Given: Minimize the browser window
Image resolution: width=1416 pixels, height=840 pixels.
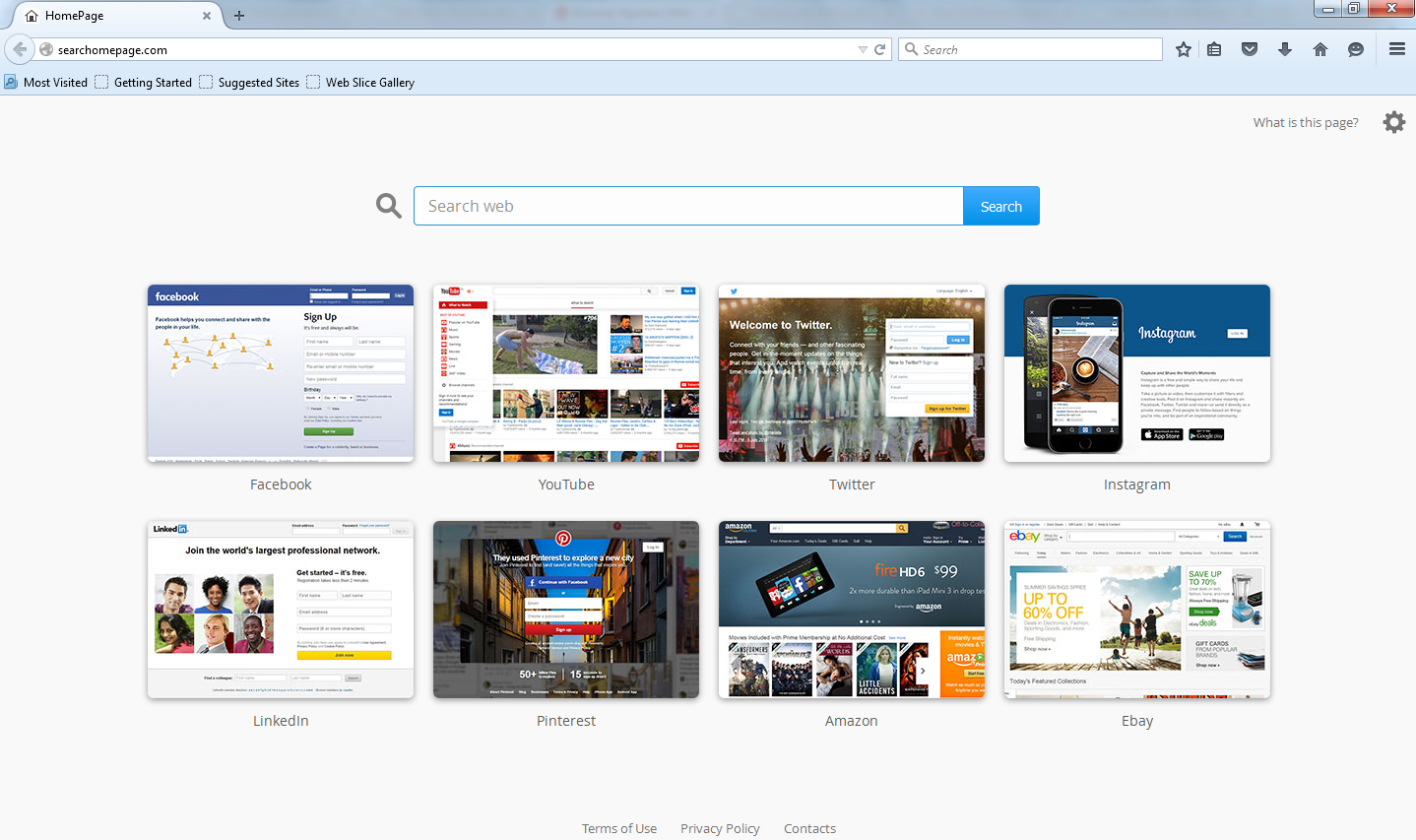Looking at the screenshot, I should [1327, 8].
